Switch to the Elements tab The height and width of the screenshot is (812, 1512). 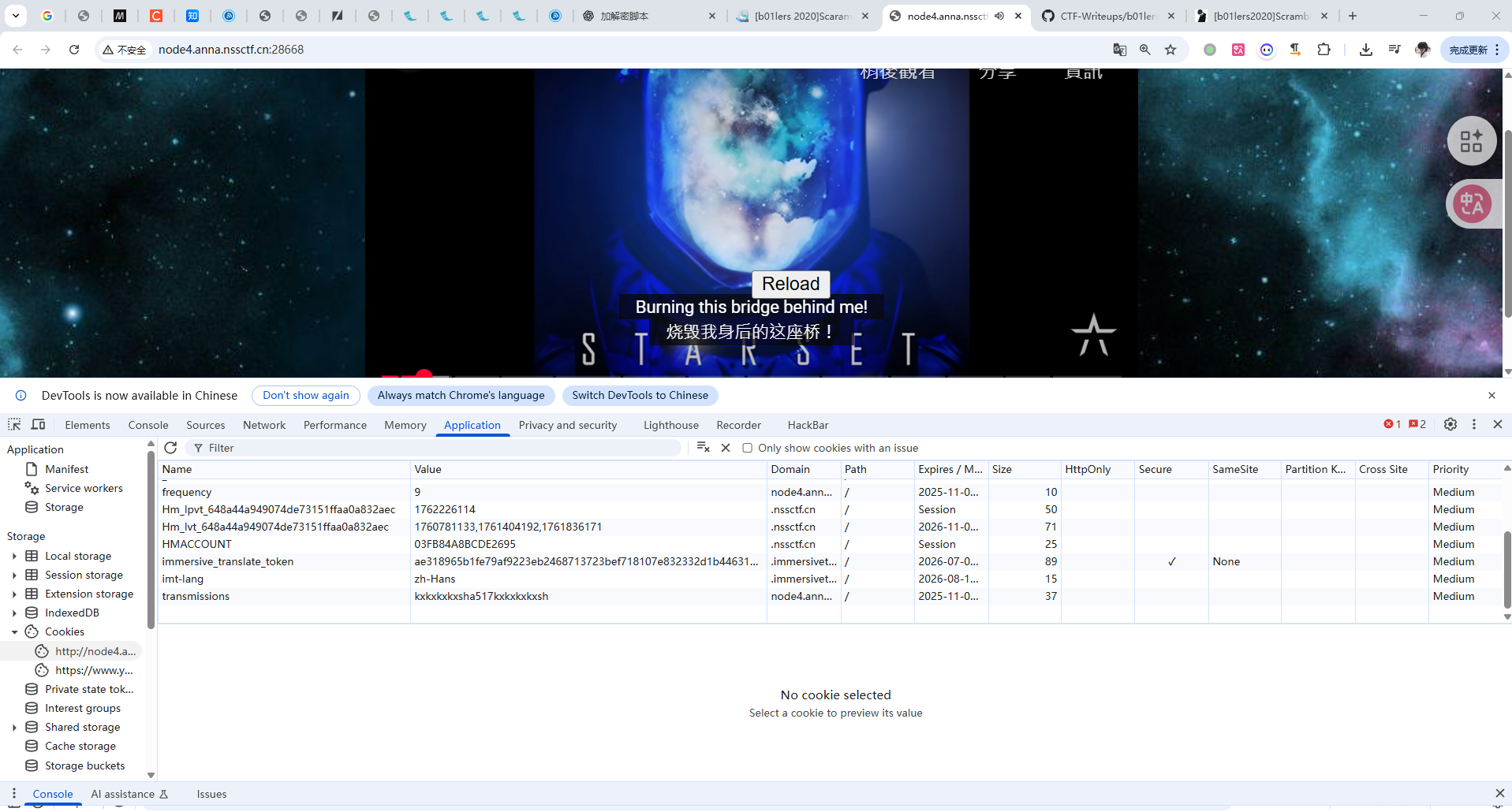tap(88, 425)
